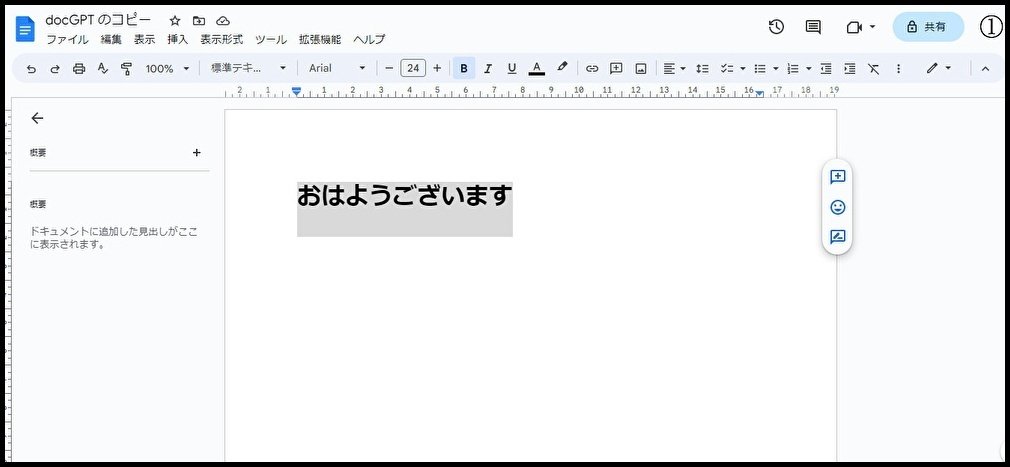
Task: Open the ツール menu
Action: (271, 39)
